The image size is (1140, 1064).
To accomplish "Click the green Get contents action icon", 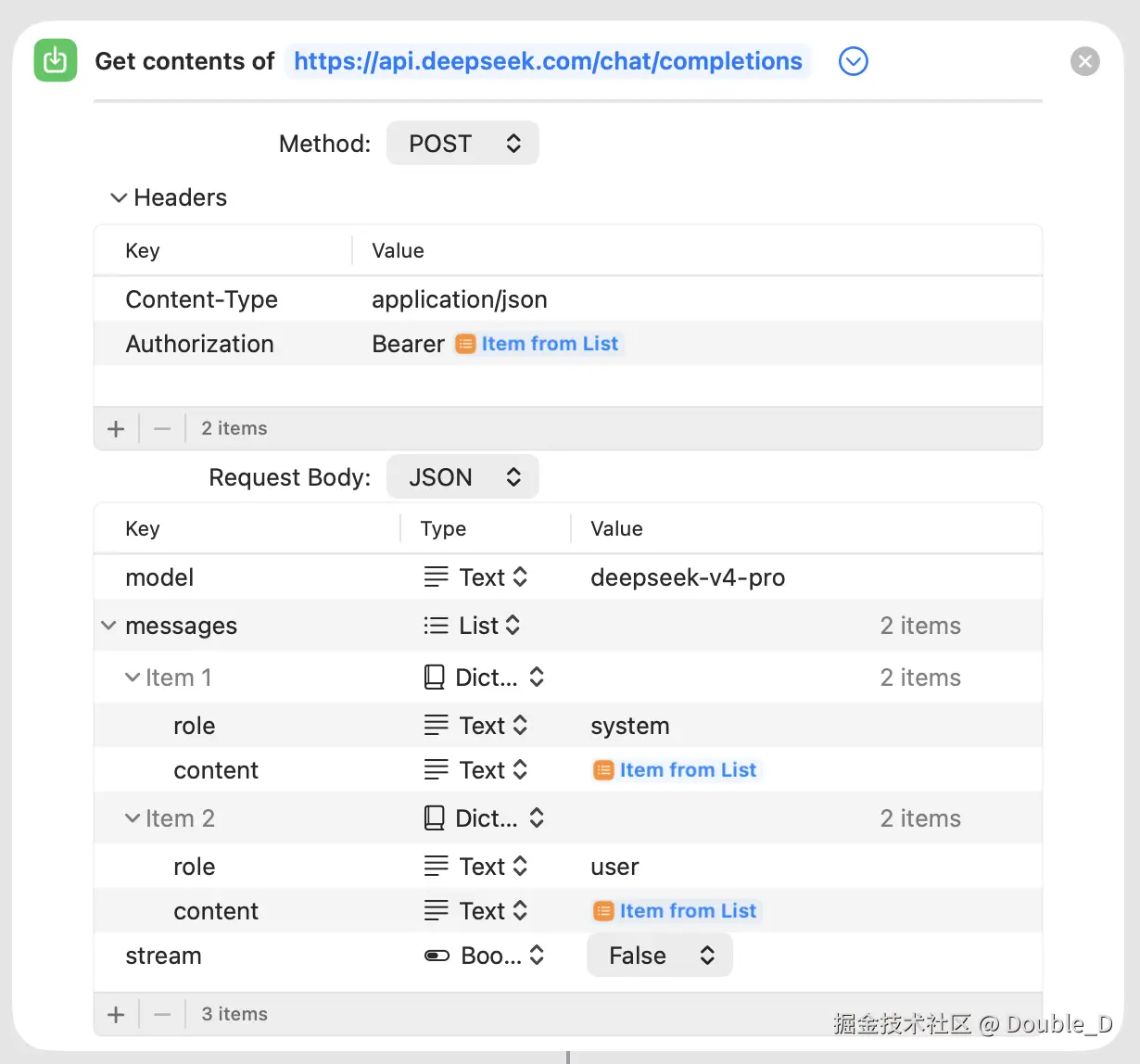I will click(x=56, y=61).
